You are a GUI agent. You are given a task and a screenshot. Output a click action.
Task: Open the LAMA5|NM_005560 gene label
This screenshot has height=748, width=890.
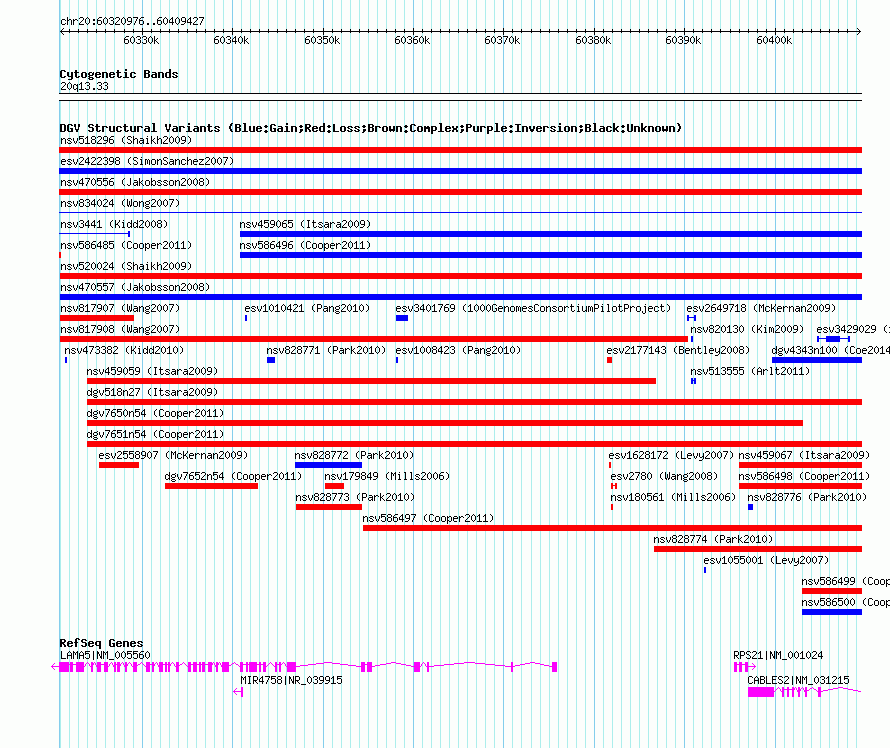pos(105,655)
